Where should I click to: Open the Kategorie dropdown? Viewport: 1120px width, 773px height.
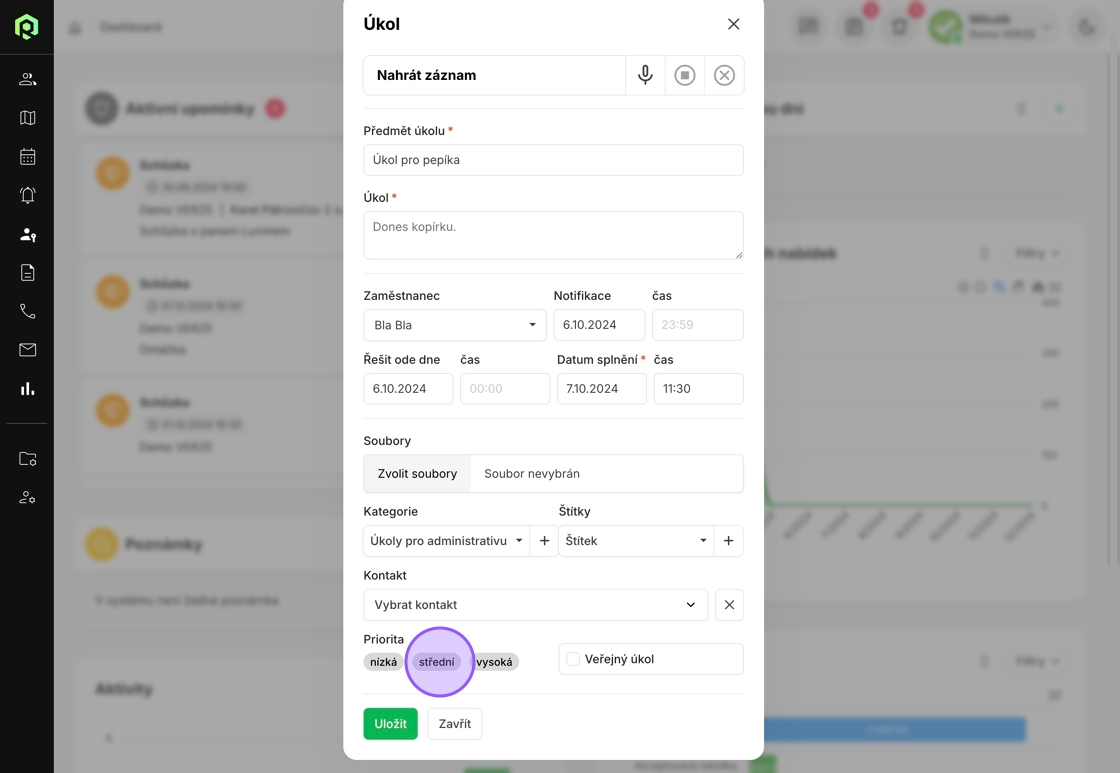click(446, 541)
